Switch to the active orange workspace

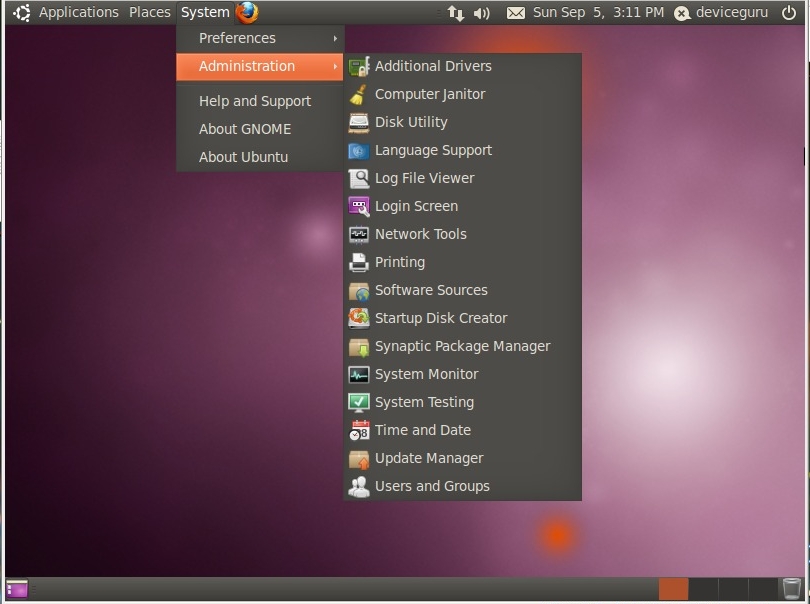pos(673,589)
